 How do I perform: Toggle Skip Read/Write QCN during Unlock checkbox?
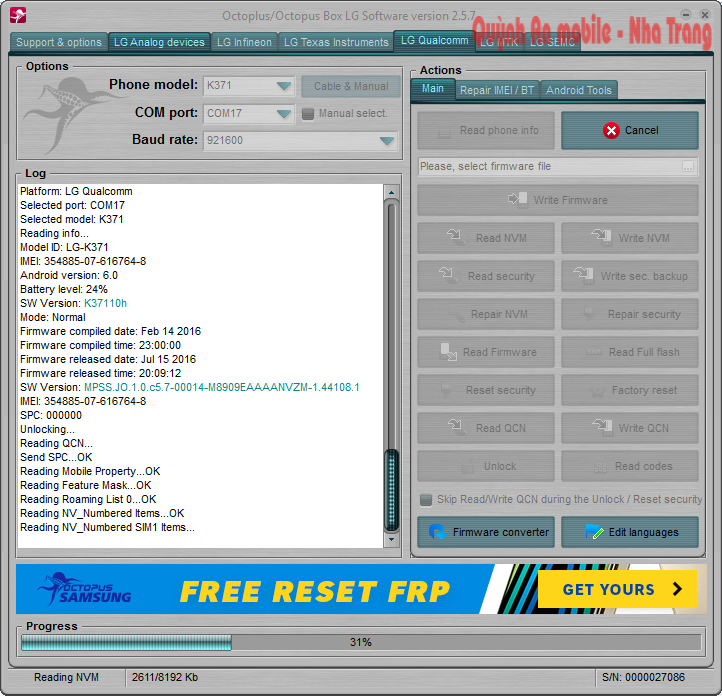426,499
